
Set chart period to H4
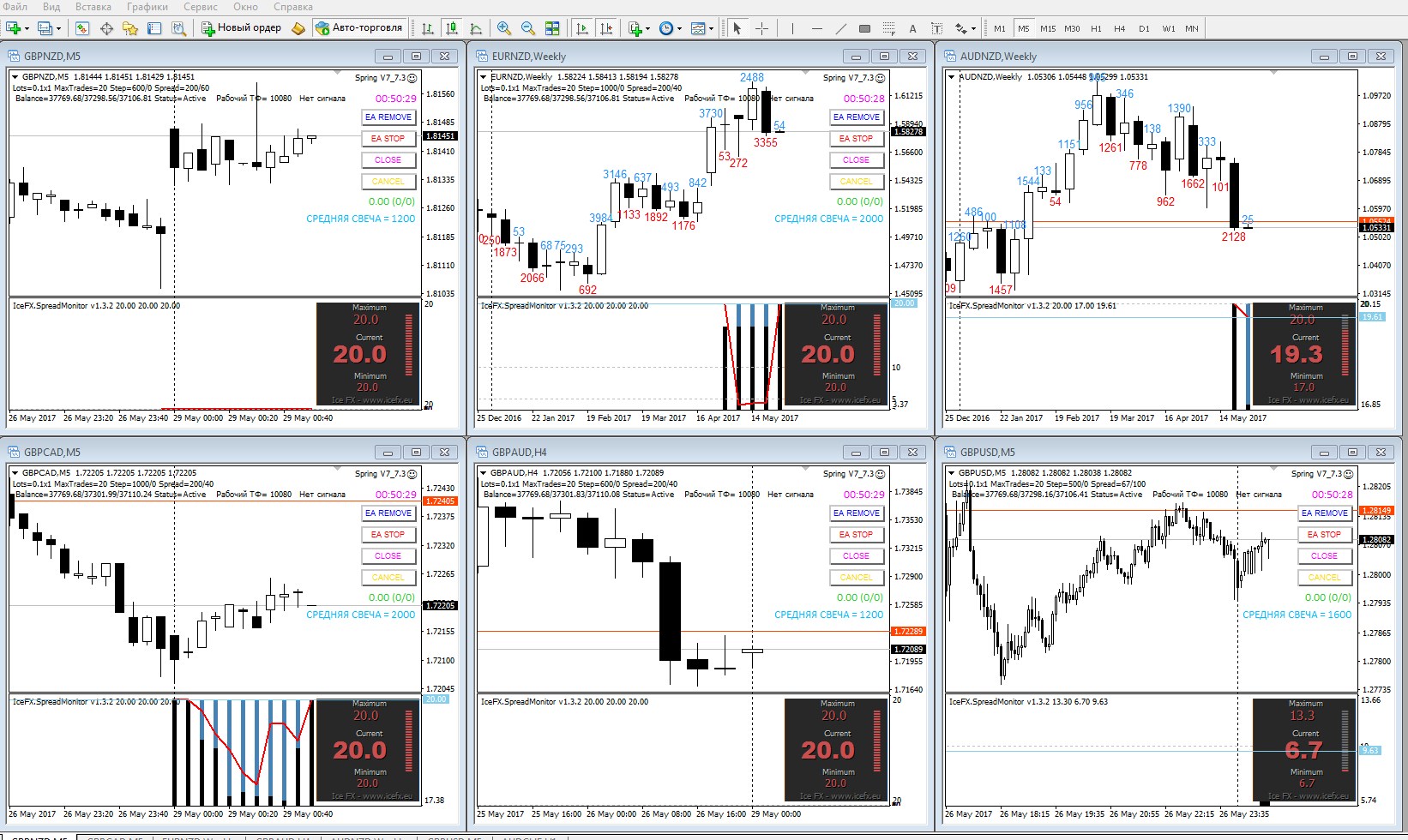[1120, 28]
